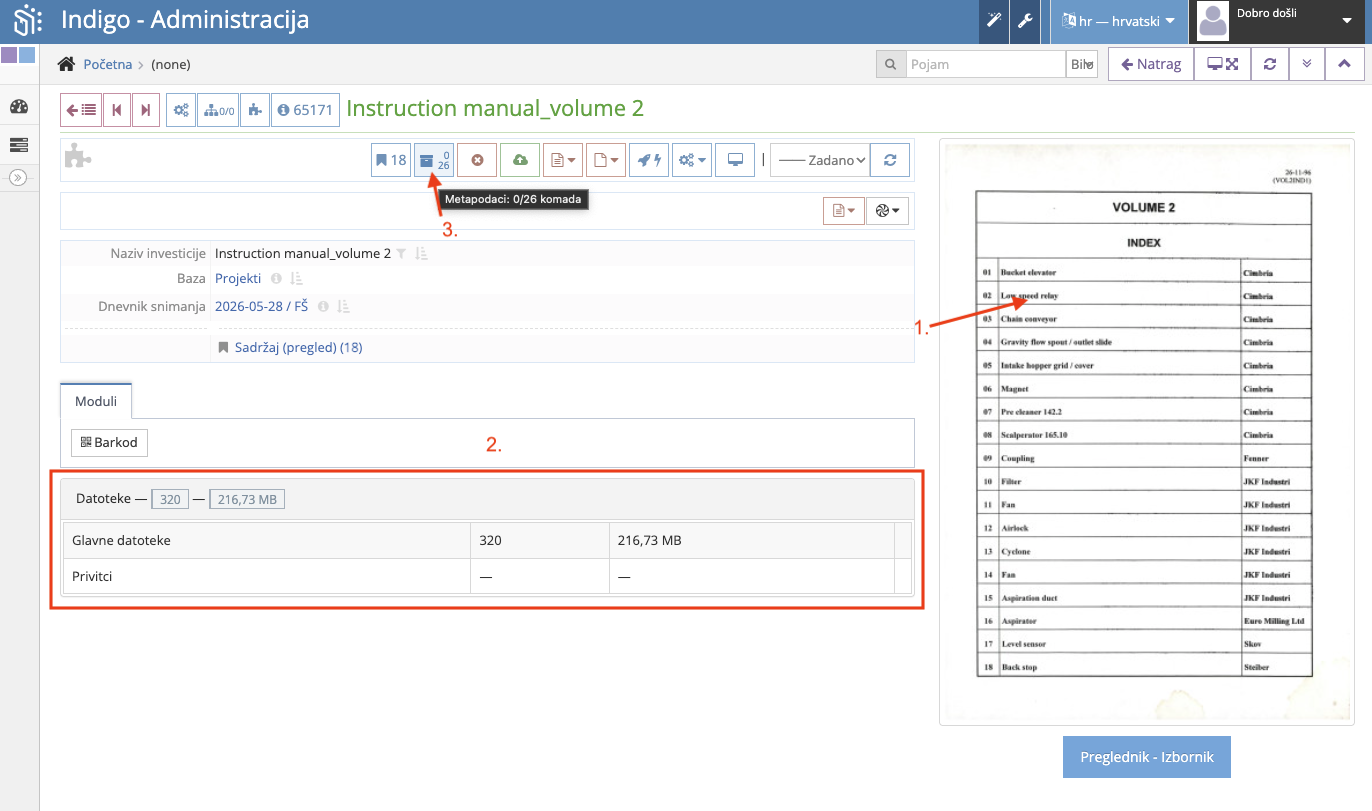Open the bookmark 18 button
Image resolution: width=1372 pixels, height=811 pixels.
point(391,160)
